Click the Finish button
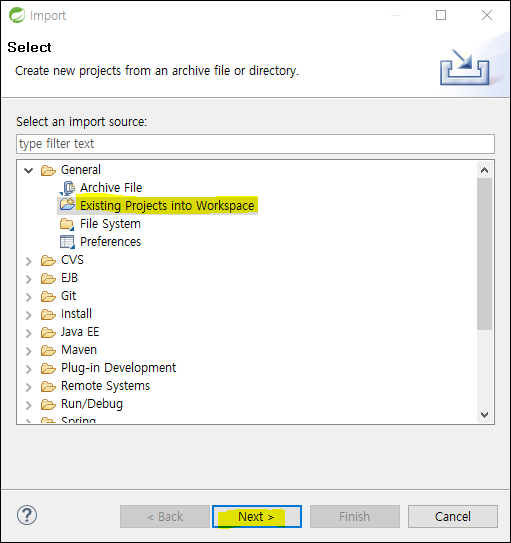Image resolution: width=511 pixels, height=543 pixels. coord(355,516)
